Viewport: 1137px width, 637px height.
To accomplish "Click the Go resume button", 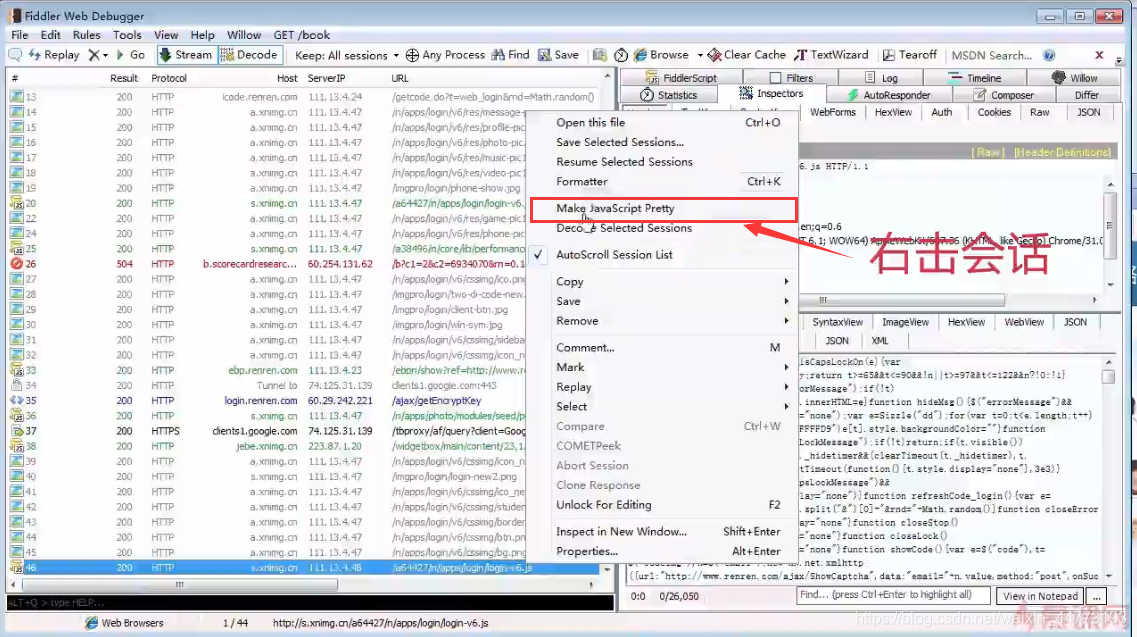I will (131, 55).
